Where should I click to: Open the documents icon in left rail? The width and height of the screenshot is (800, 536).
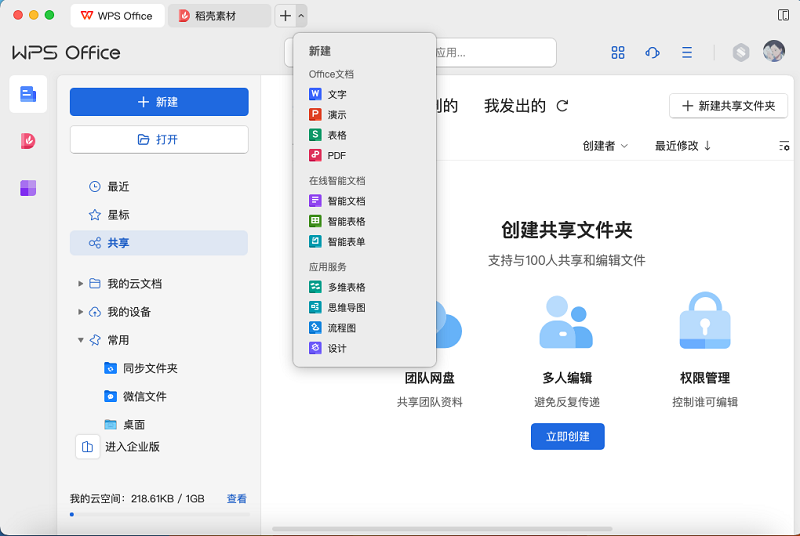[28, 94]
